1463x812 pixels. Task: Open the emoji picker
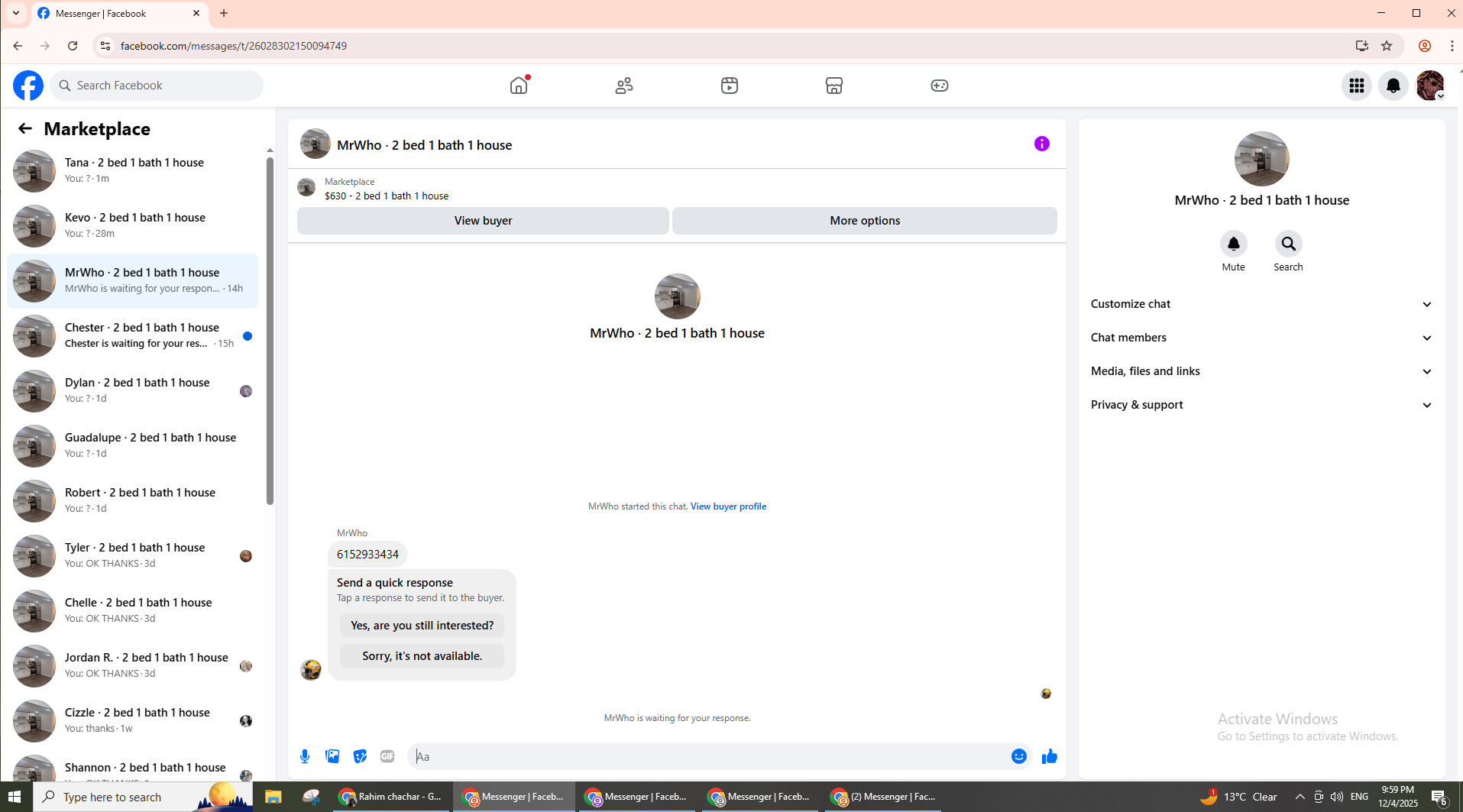(x=1019, y=756)
